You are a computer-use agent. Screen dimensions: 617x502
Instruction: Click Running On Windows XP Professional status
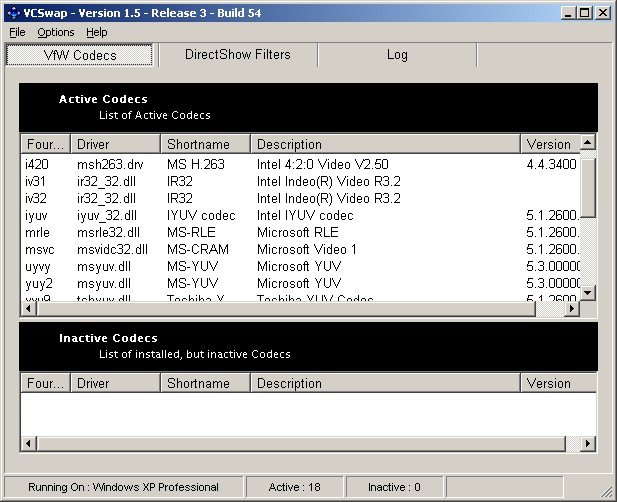(x=124, y=487)
